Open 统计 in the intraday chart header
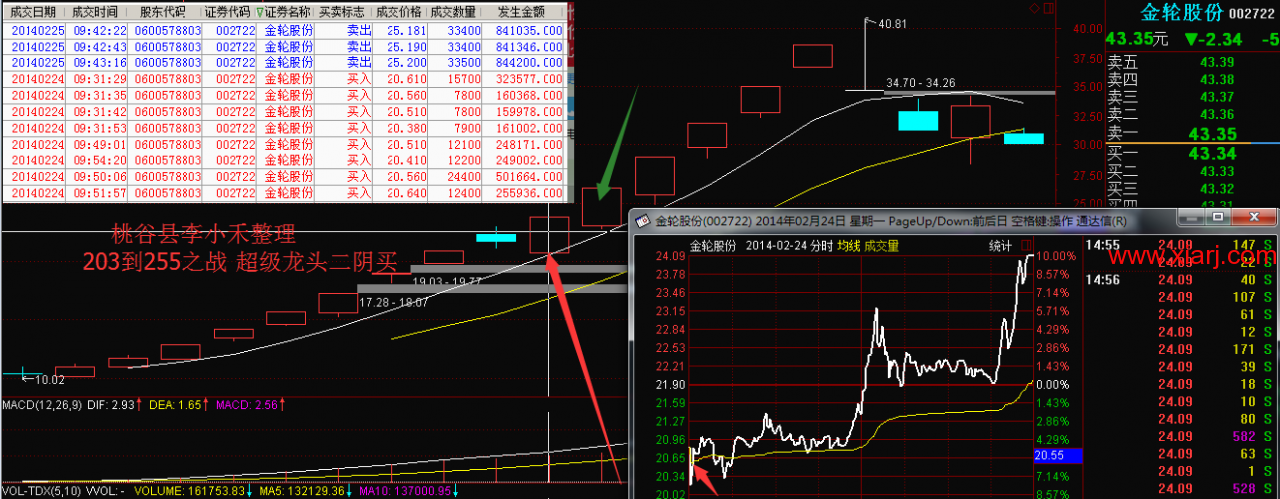This screenshot has width=1280, height=499. (x=1001, y=244)
